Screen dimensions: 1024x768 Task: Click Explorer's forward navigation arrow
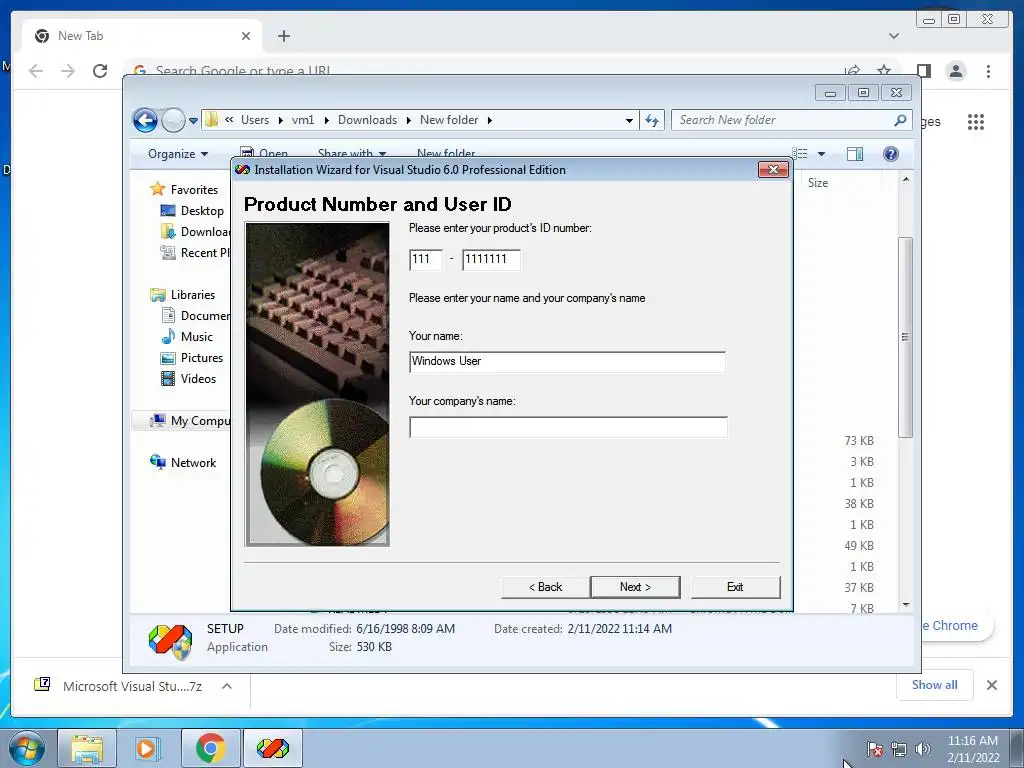pyautogui.click(x=173, y=120)
